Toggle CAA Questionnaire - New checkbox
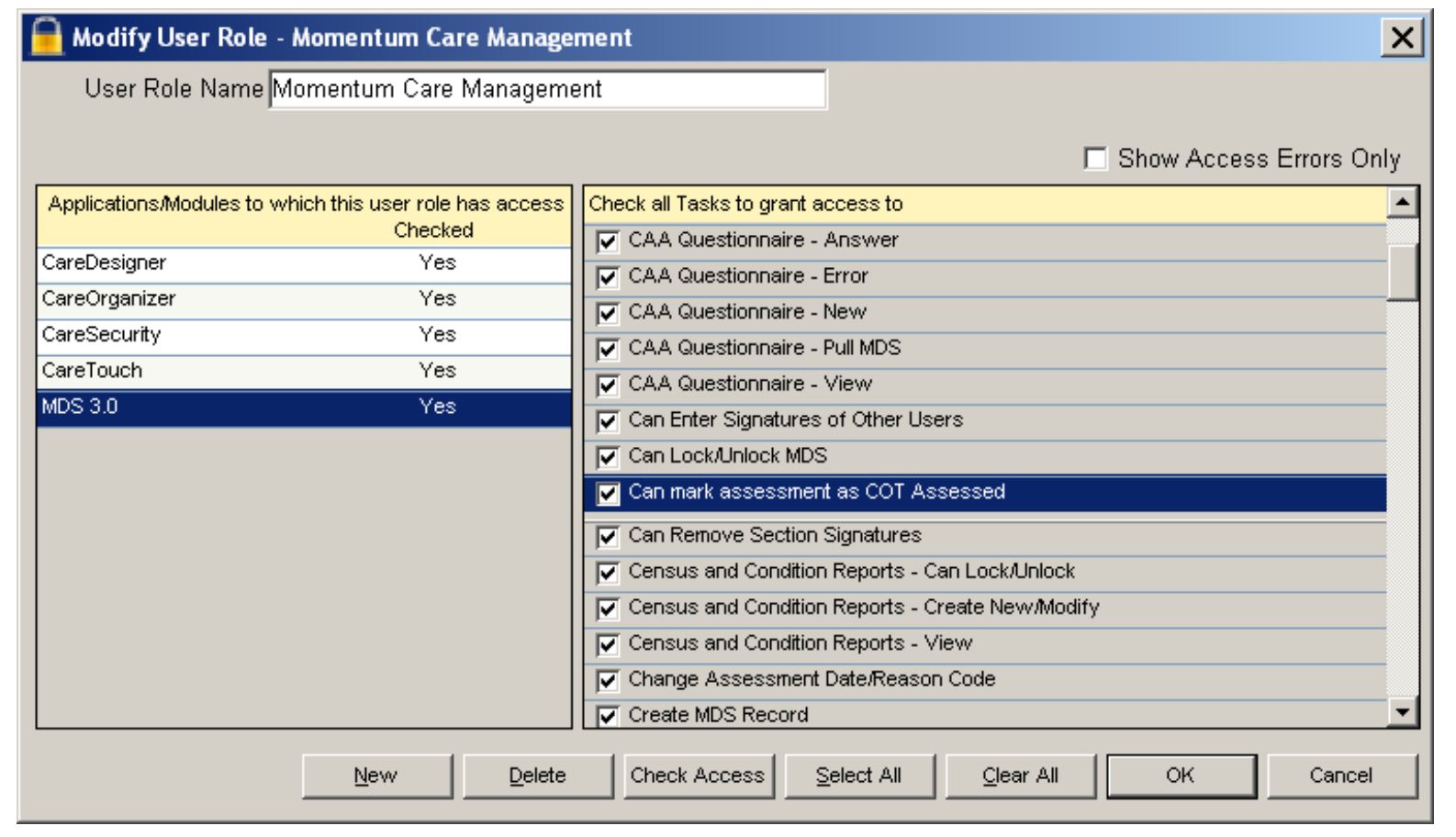 point(608,313)
